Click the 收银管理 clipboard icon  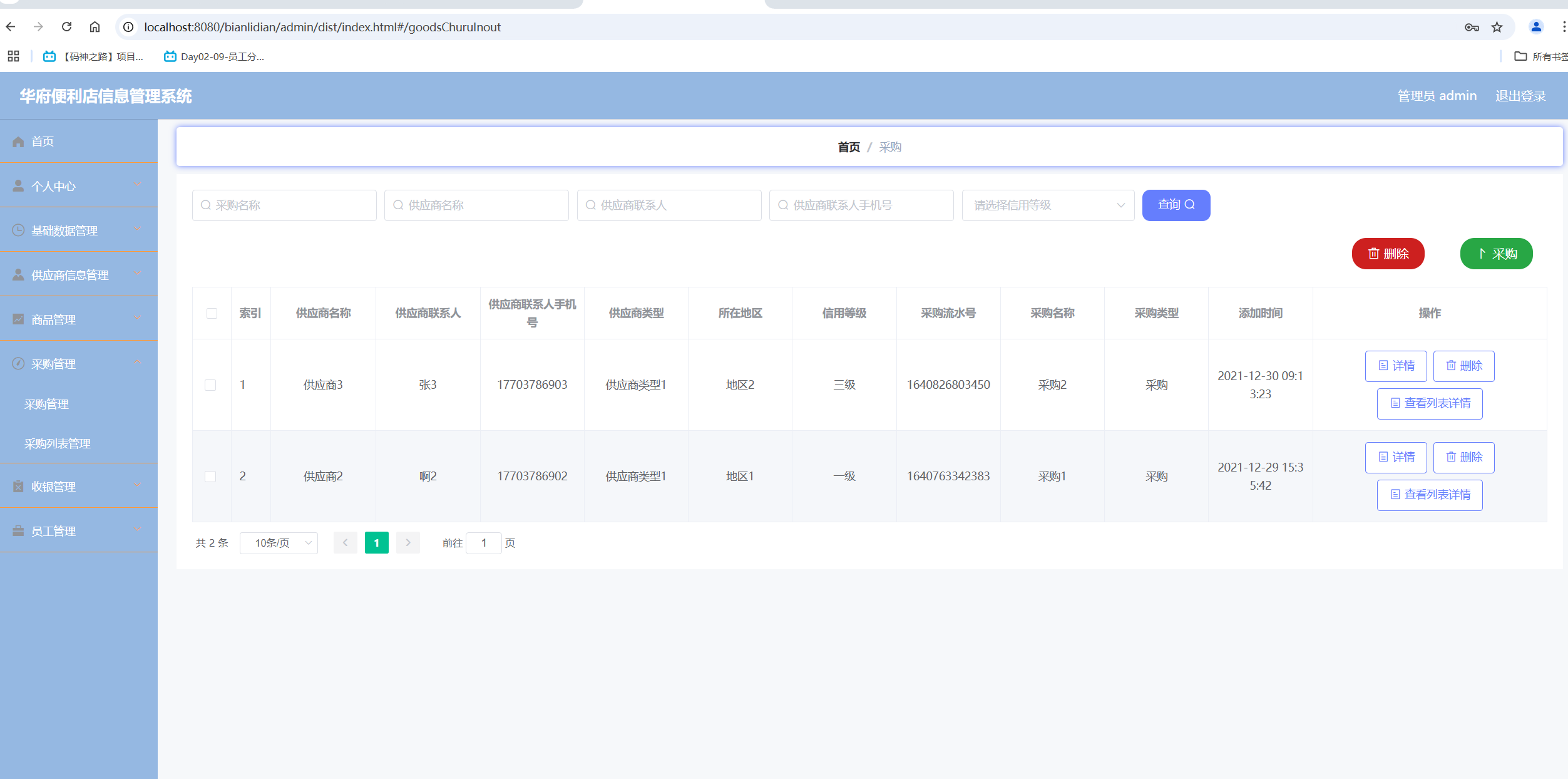tap(18, 487)
